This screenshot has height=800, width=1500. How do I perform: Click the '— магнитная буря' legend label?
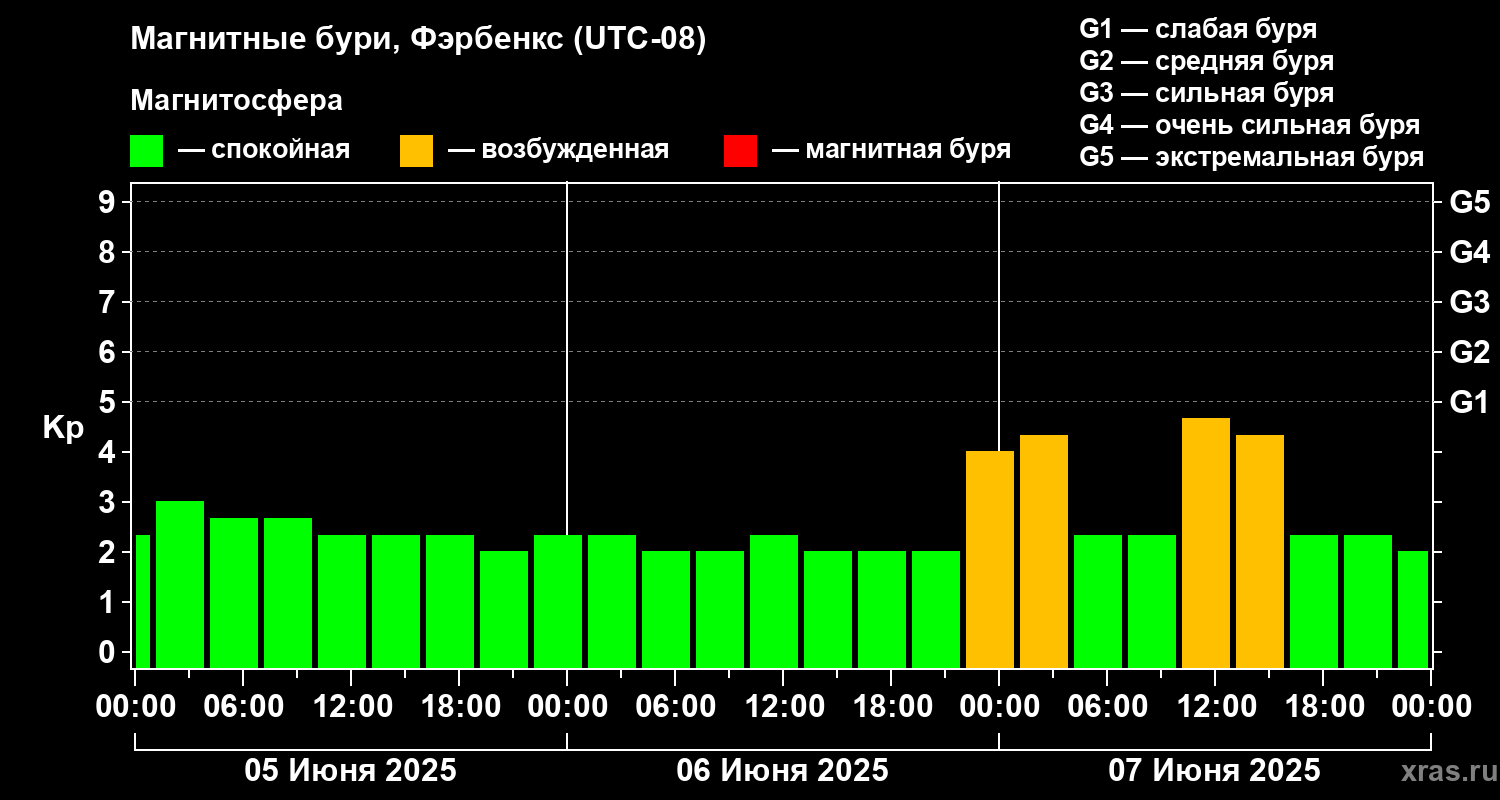891,150
